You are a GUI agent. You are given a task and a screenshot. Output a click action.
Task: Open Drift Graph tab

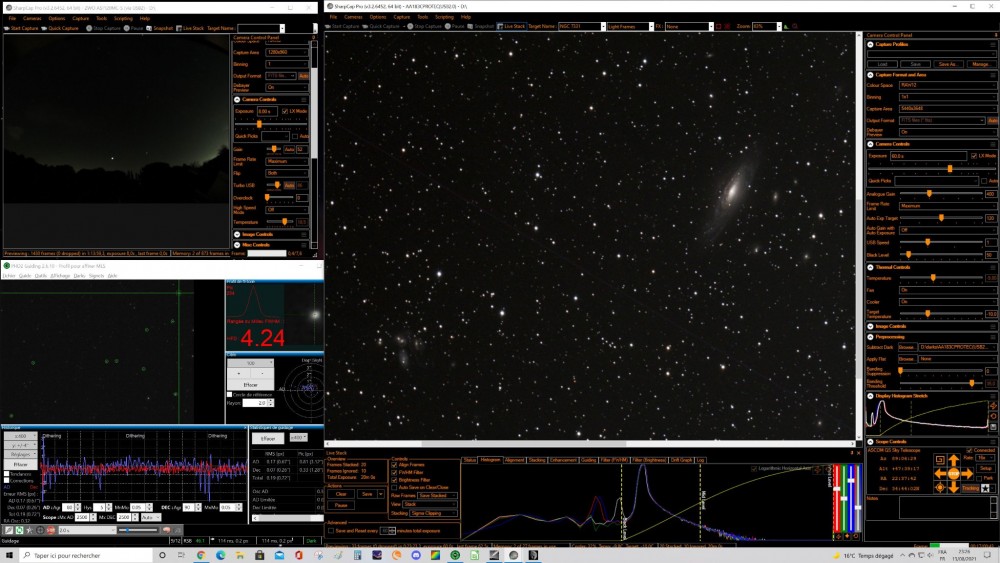[x=681, y=460]
